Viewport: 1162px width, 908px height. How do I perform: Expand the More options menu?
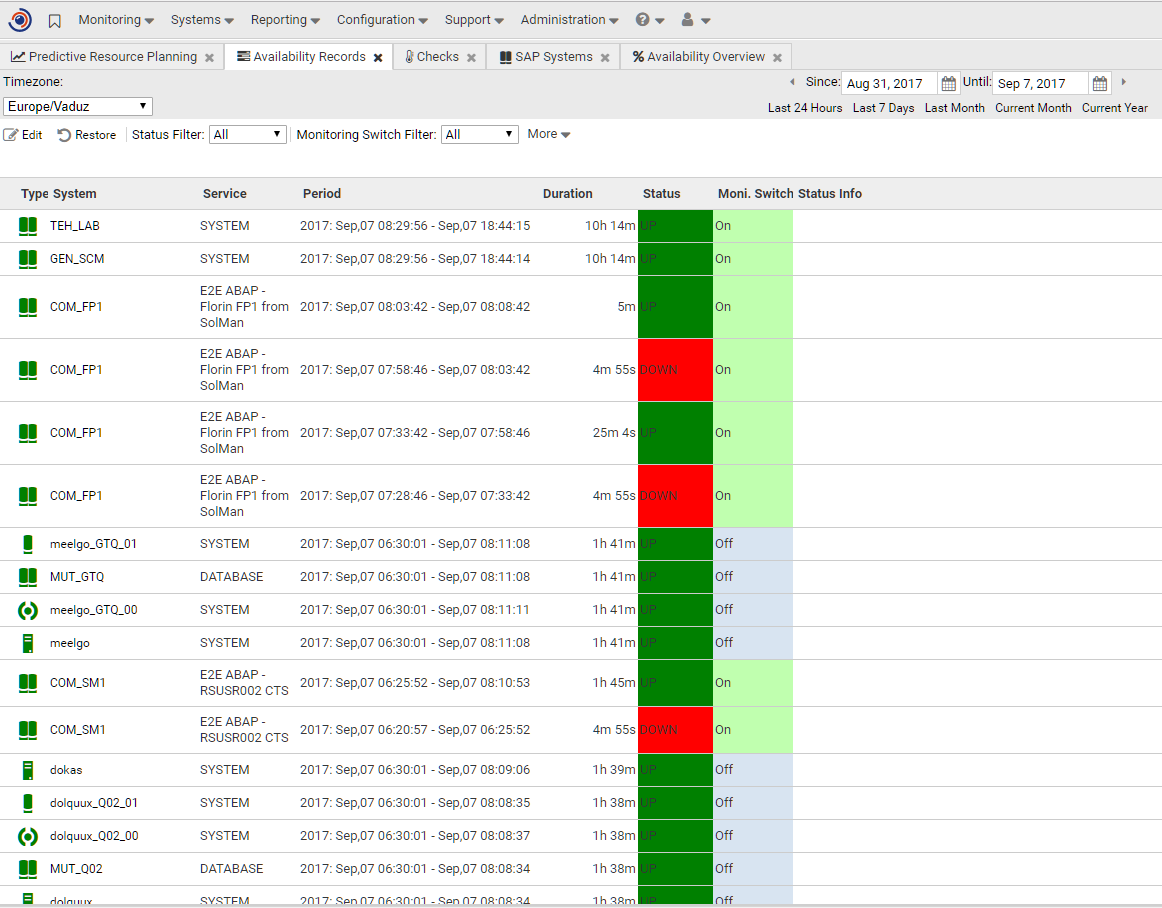point(548,134)
